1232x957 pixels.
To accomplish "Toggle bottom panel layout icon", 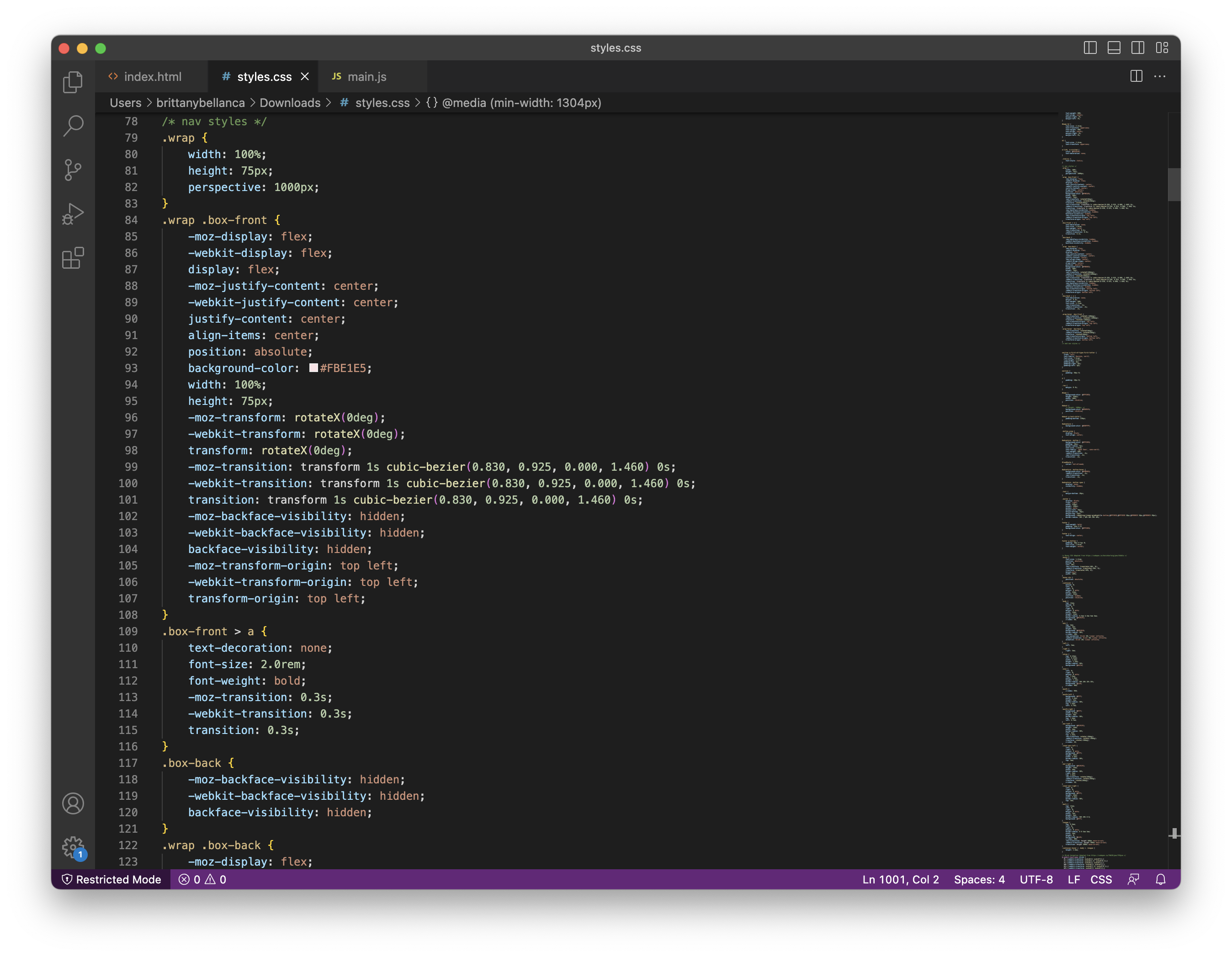I will click(1114, 48).
